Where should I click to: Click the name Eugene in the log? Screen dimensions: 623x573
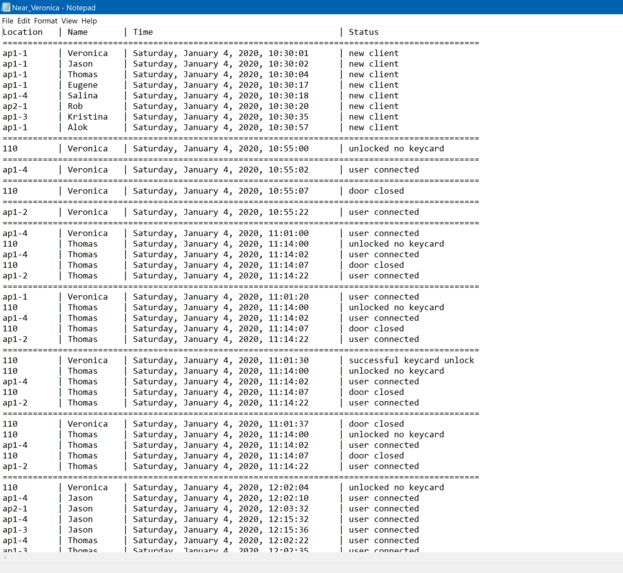click(83, 85)
